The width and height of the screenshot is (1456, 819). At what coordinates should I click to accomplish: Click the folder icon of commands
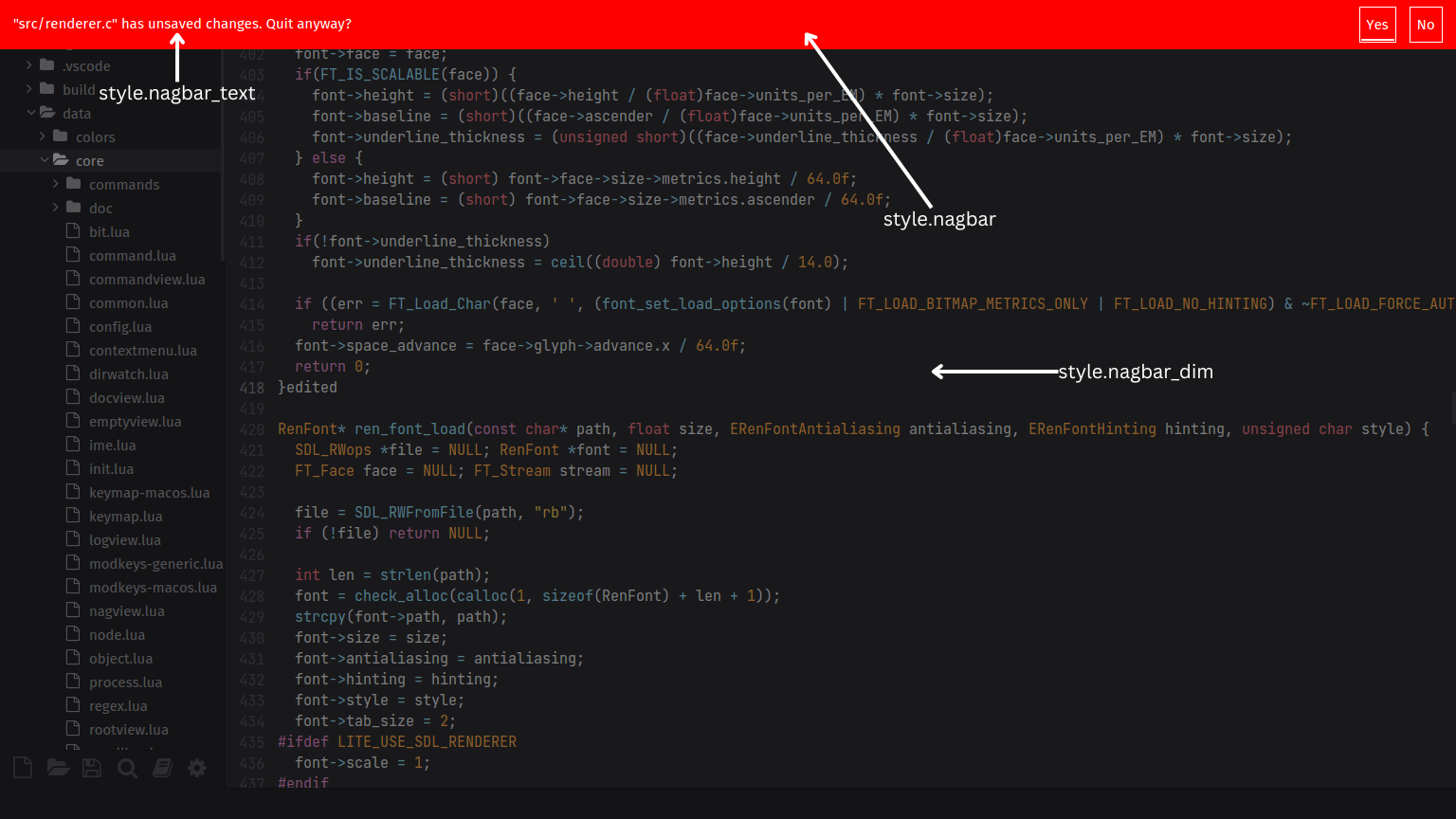(73, 184)
